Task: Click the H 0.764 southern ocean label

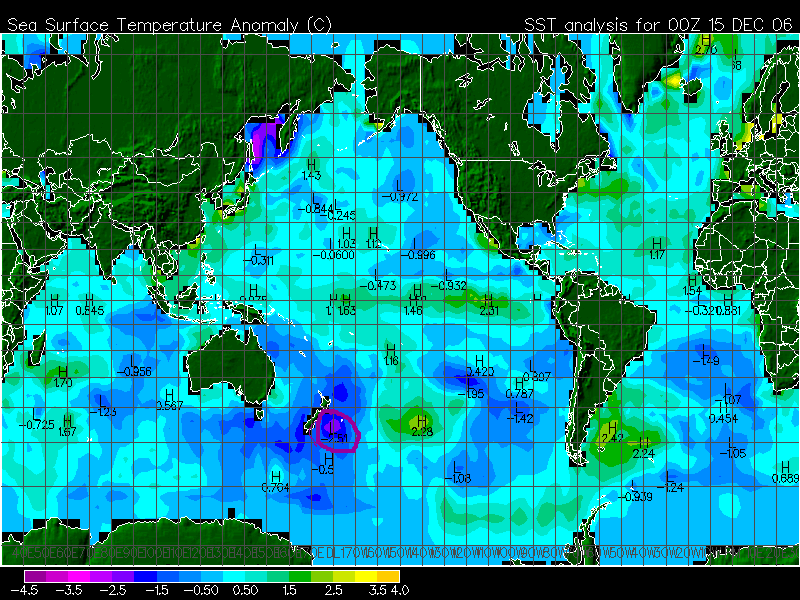Action: [x=276, y=482]
